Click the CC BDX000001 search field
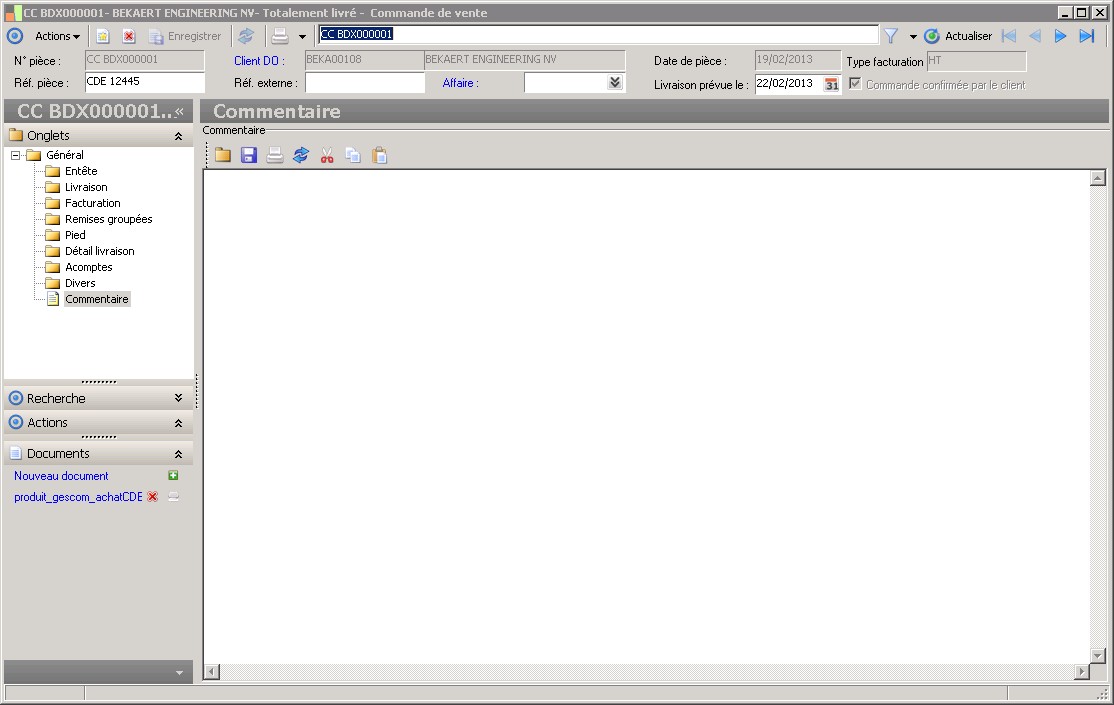The width and height of the screenshot is (1114, 705). (x=598, y=34)
